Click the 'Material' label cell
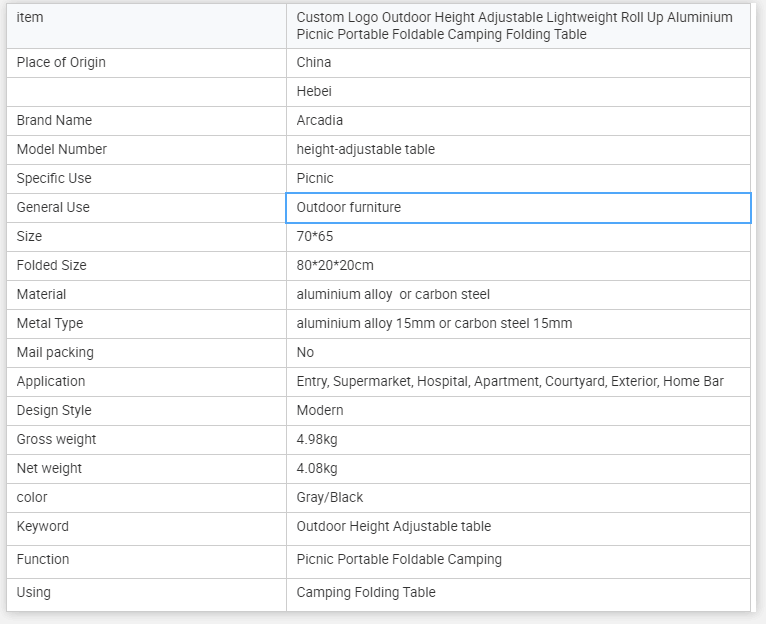 (42, 294)
